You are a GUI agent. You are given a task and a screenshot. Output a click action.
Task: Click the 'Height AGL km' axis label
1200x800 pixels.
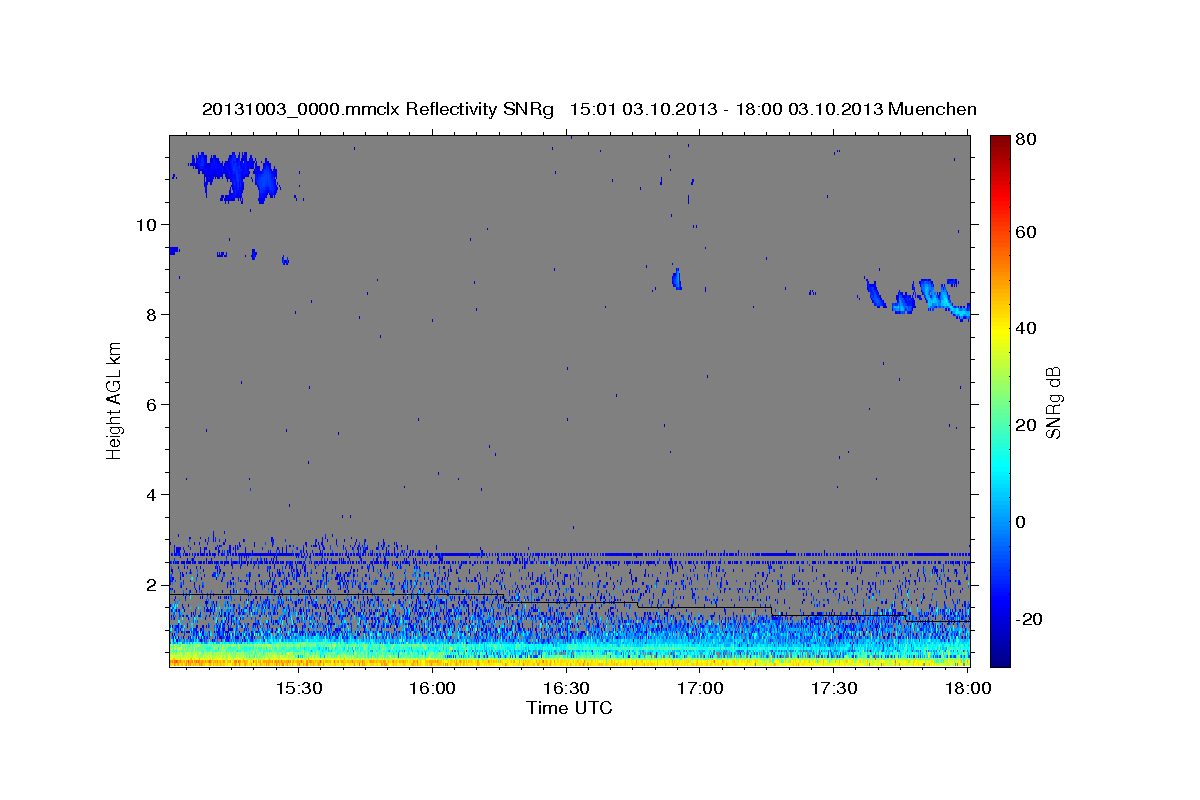pyautogui.click(x=115, y=400)
